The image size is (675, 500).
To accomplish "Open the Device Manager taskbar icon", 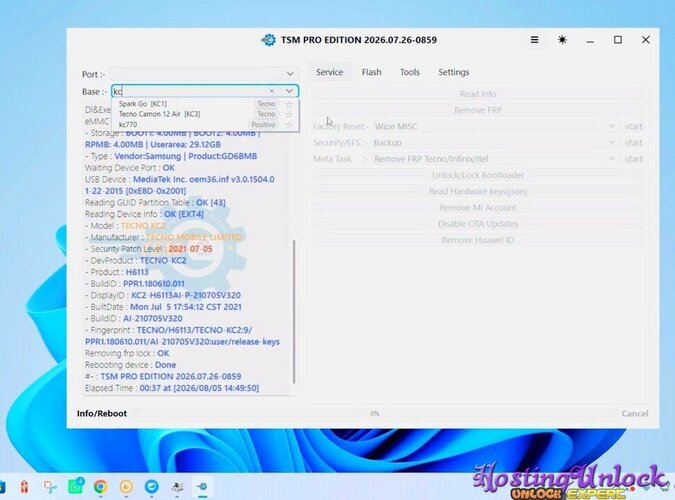I will tap(177, 487).
